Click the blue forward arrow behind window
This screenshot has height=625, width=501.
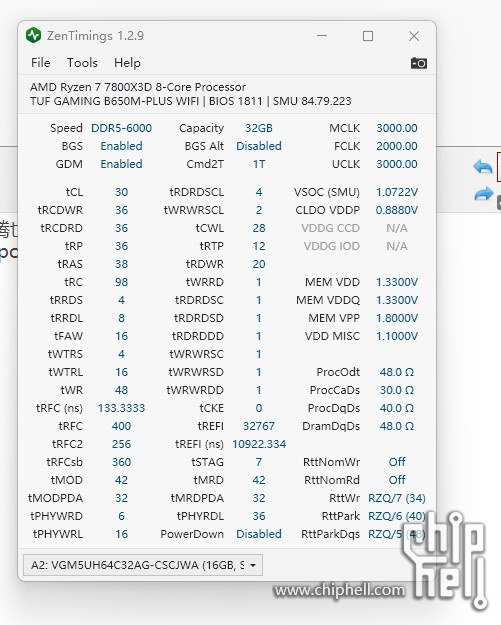point(483,194)
